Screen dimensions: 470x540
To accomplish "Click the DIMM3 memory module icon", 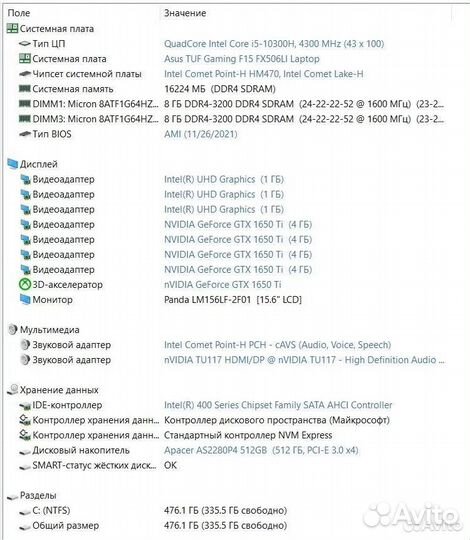I will pos(25,118).
